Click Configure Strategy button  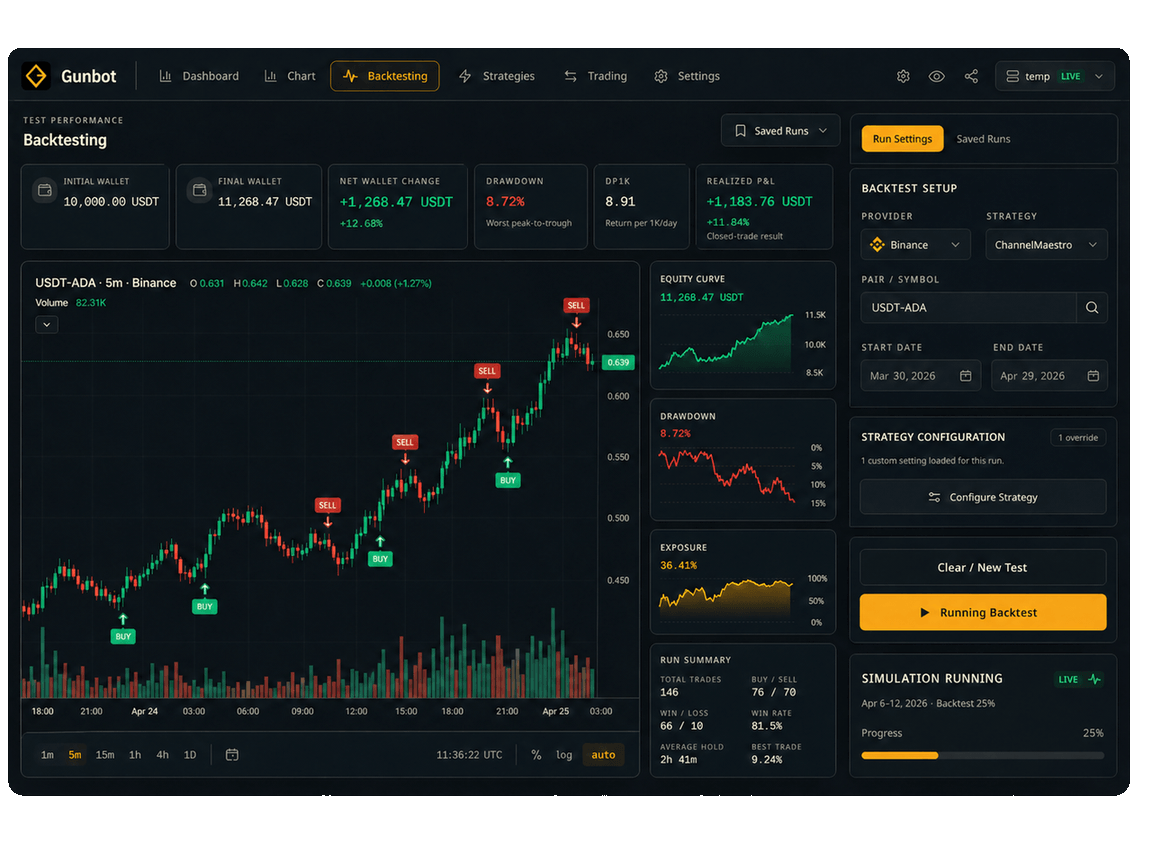983,497
